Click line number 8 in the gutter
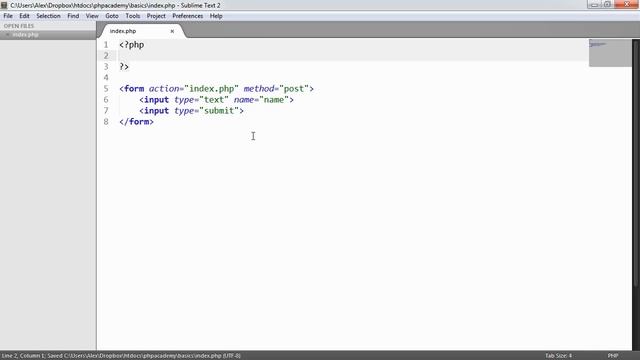 click(x=106, y=122)
